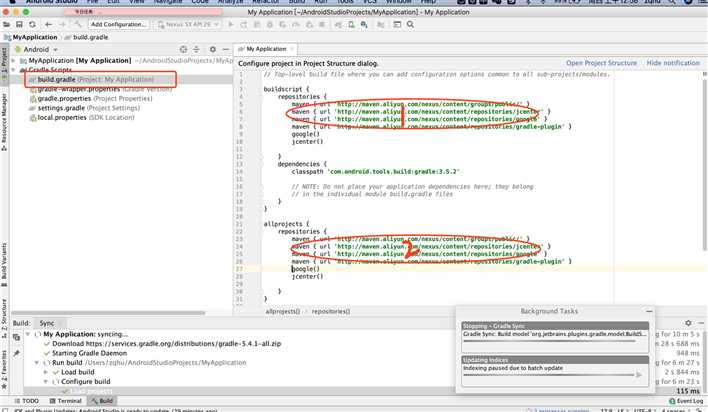The image size is (708, 412).
Task: Click the repositories{} breadcrumb
Action: (x=331, y=311)
